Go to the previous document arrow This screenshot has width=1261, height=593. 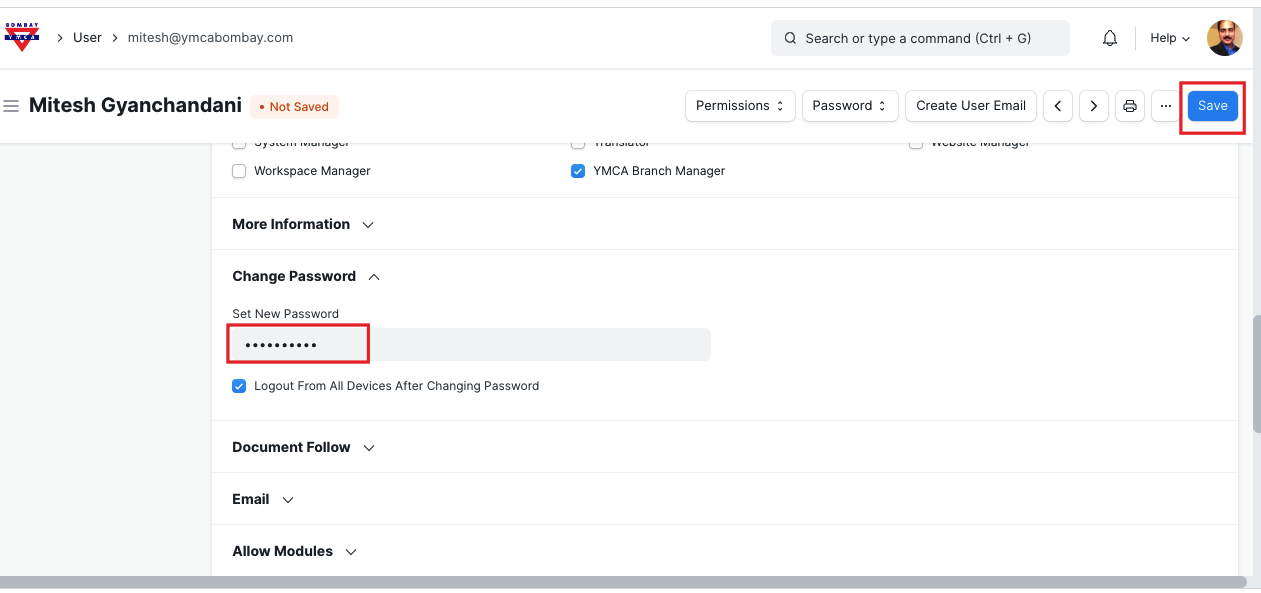1058,106
